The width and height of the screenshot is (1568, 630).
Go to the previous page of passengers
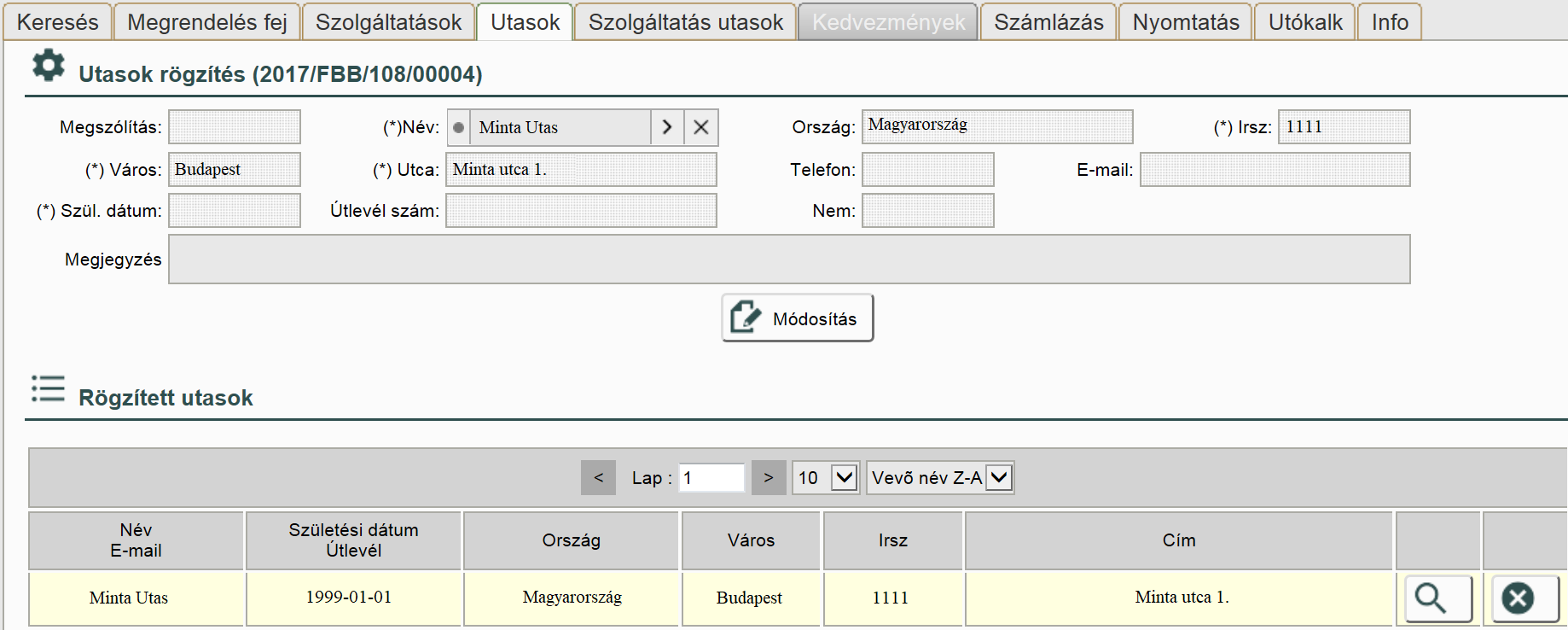click(x=598, y=478)
